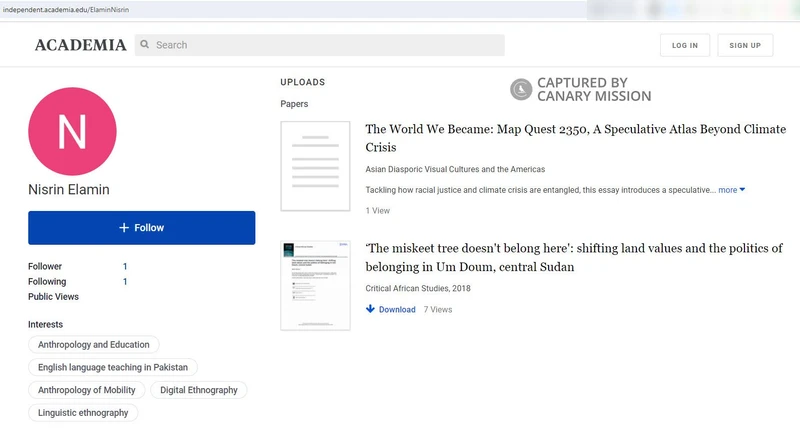
Task: Click the blue download arrow icon
Action: coord(371,309)
